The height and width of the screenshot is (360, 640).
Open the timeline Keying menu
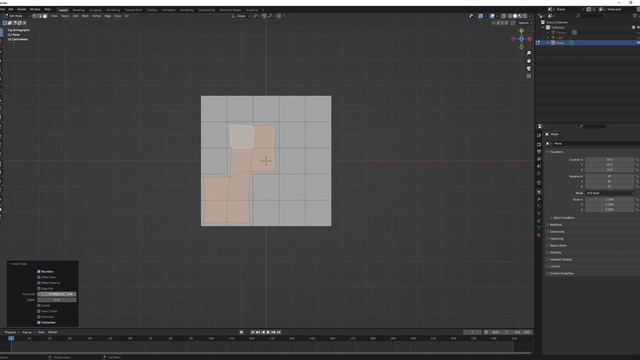[x=28, y=332]
